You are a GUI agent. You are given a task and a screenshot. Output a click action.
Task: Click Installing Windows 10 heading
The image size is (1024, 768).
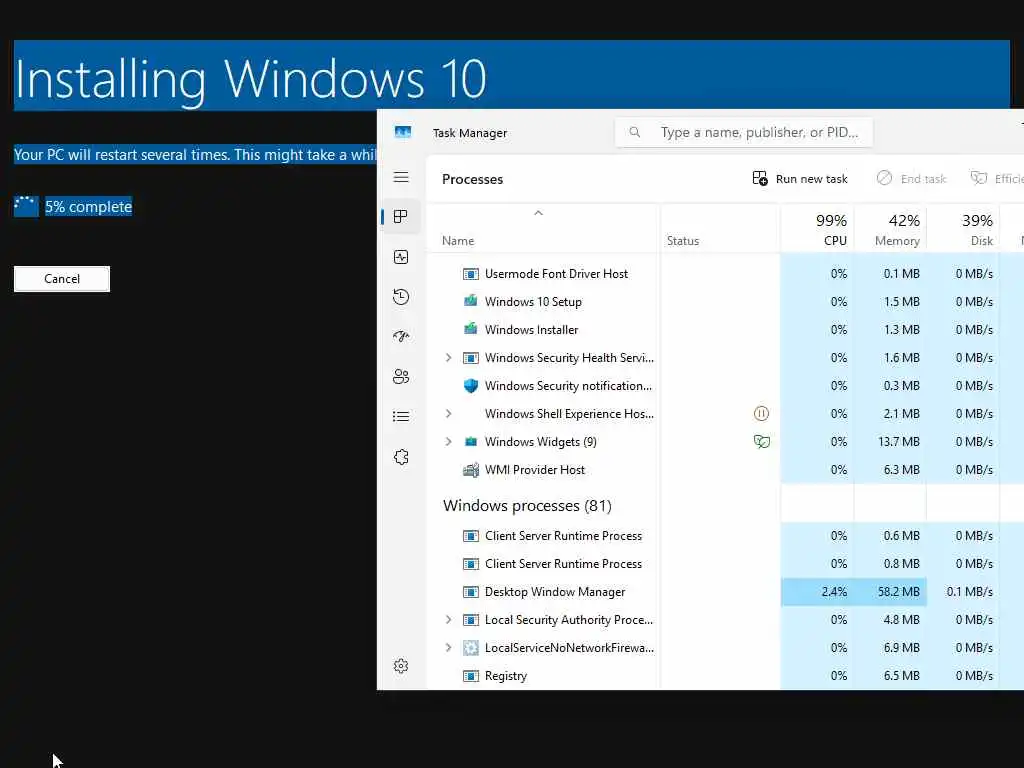[250, 78]
